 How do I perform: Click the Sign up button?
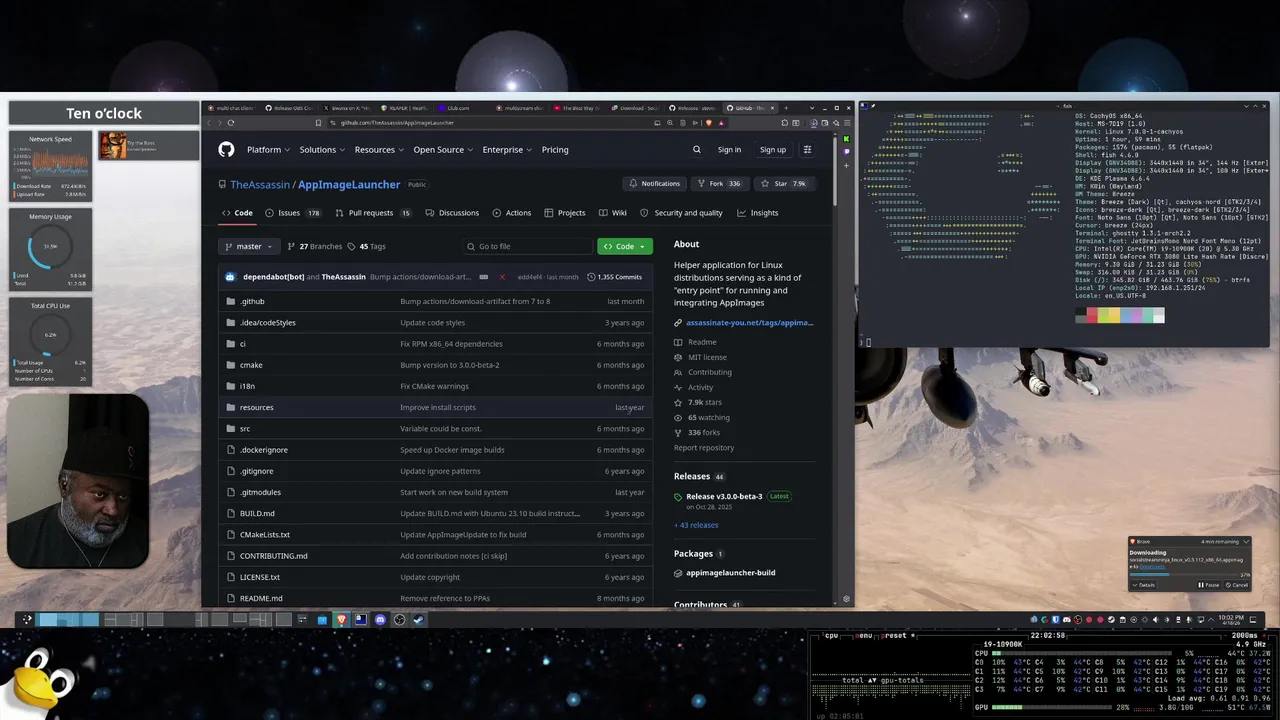(x=773, y=149)
